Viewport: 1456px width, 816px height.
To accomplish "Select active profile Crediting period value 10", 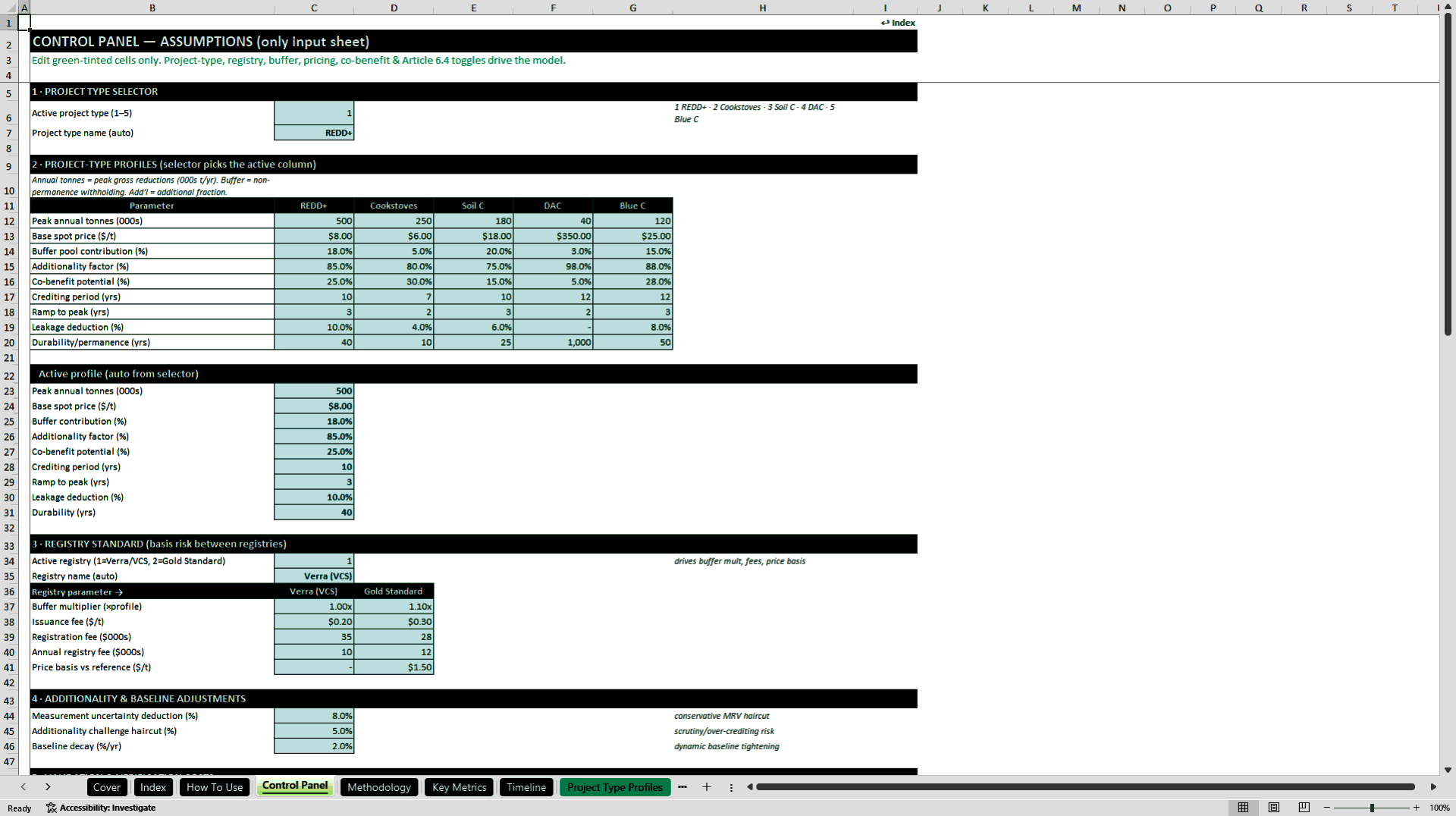I will [314, 467].
